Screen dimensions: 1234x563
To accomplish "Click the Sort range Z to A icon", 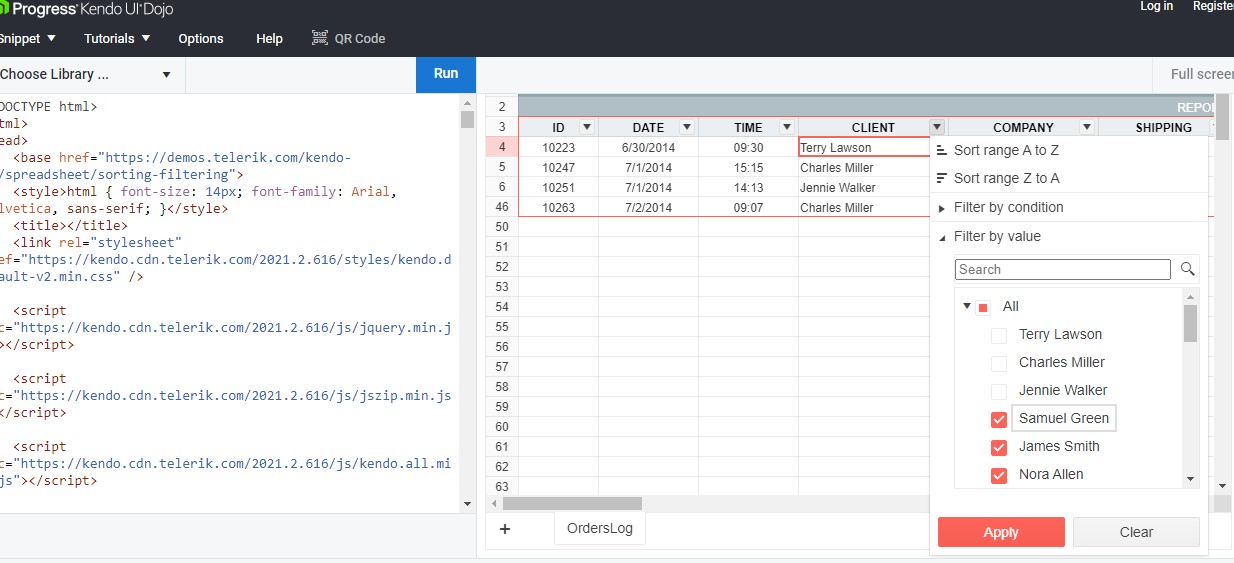I will [x=942, y=178].
